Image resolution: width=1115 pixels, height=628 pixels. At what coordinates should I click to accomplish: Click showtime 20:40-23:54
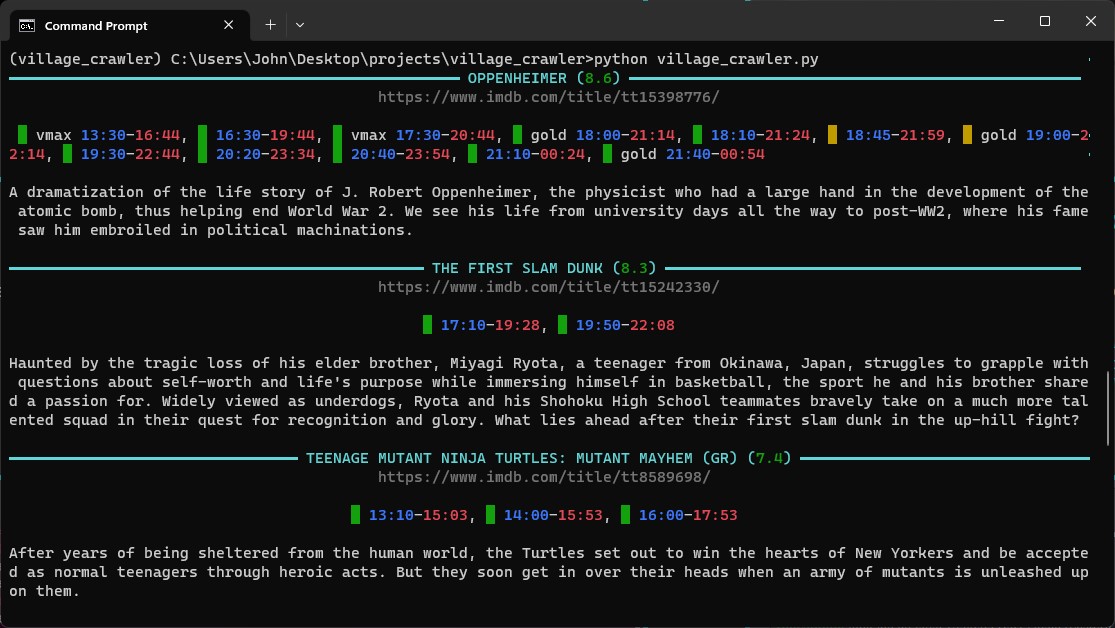point(400,154)
